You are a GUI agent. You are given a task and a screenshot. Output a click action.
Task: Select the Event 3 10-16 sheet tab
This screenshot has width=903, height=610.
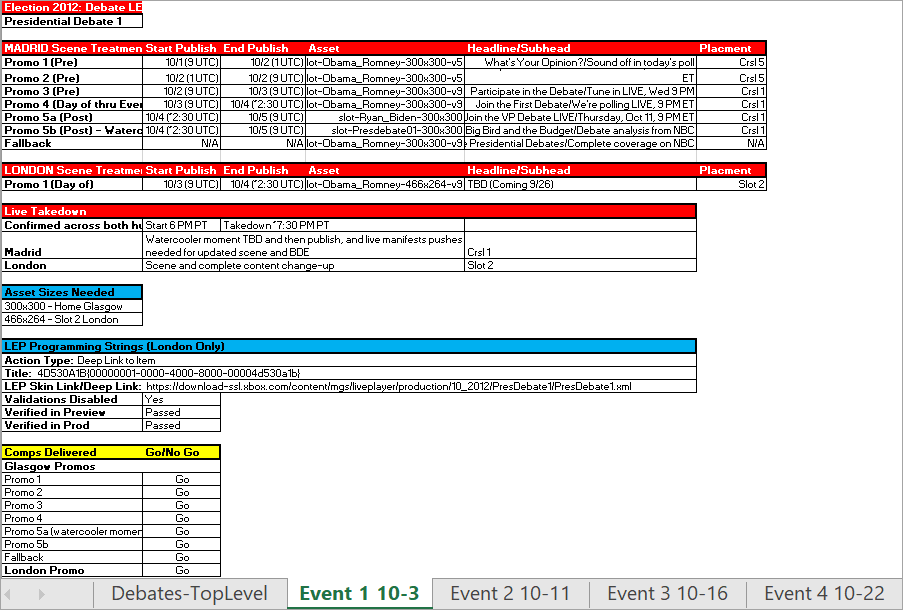click(x=667, y=594)
